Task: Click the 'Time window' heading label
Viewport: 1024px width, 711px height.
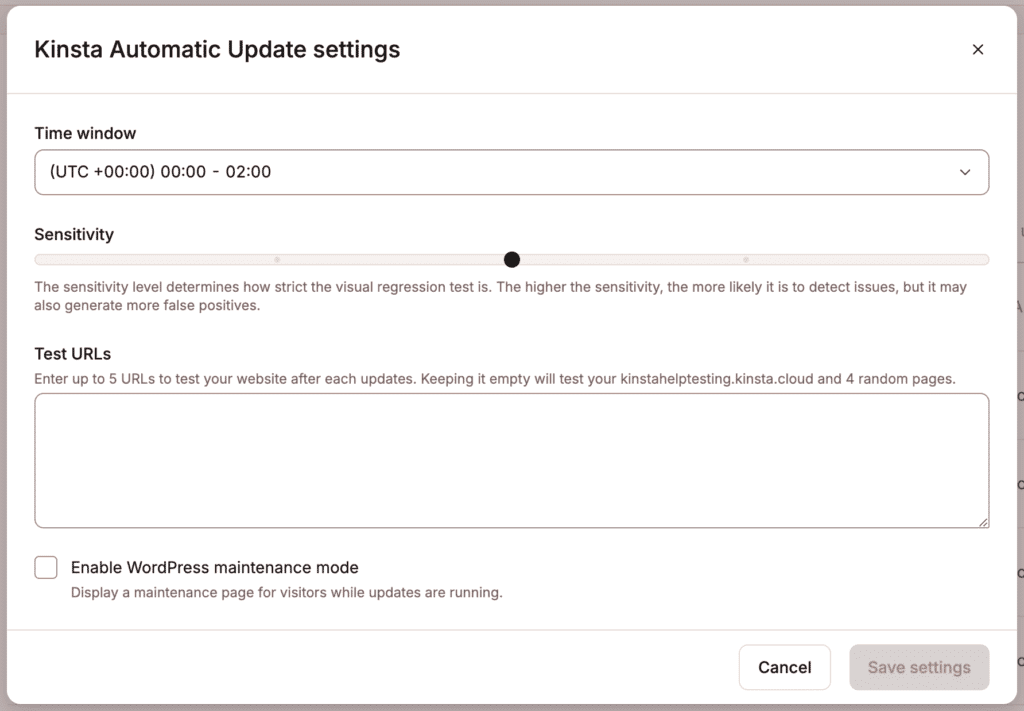Action: (x=85, y=133)
